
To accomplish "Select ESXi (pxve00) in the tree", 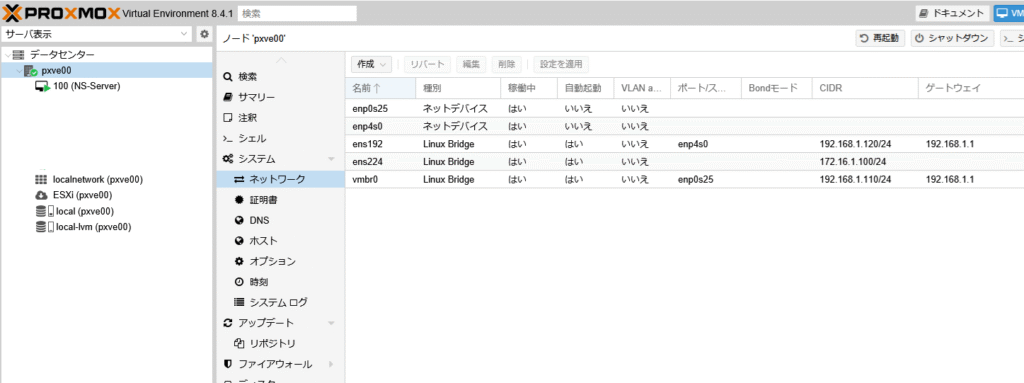I will [83, 195].
